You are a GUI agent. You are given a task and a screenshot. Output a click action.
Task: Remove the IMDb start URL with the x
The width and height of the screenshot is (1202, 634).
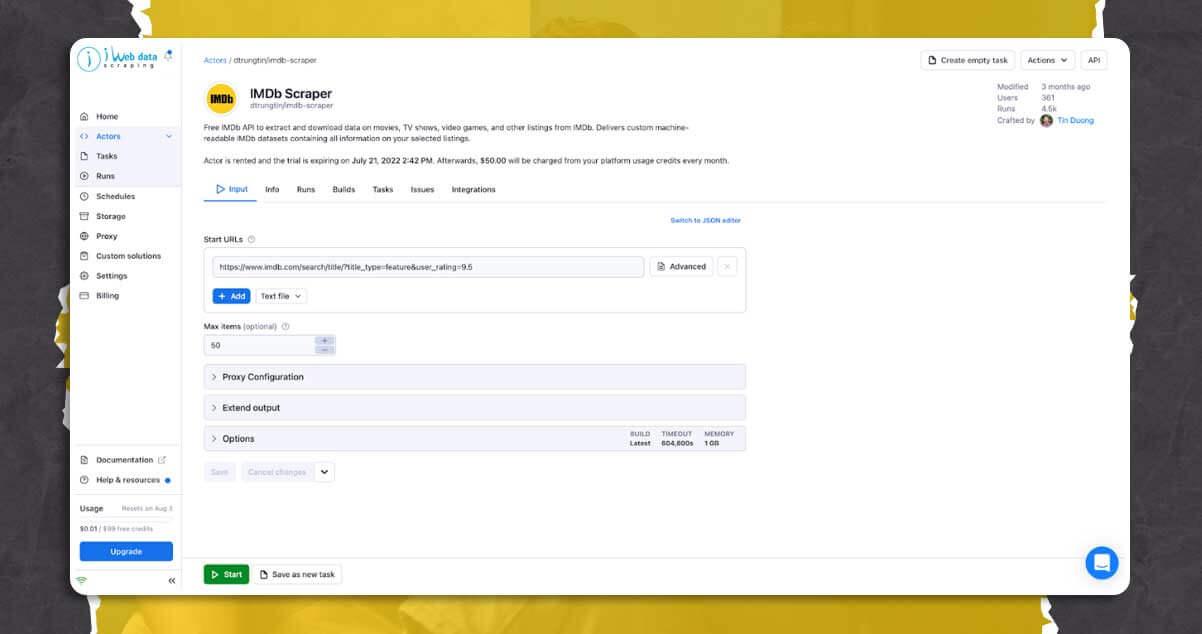click(727, 266)
